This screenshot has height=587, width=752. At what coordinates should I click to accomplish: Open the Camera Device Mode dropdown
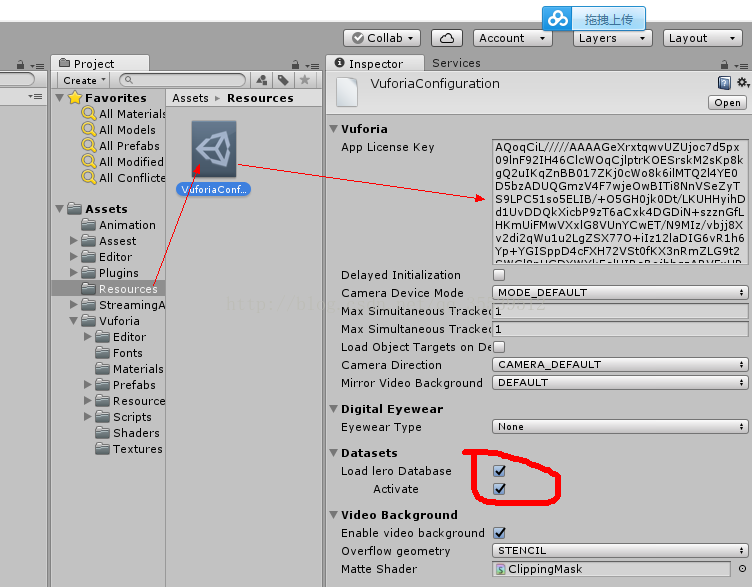point(620,293)
